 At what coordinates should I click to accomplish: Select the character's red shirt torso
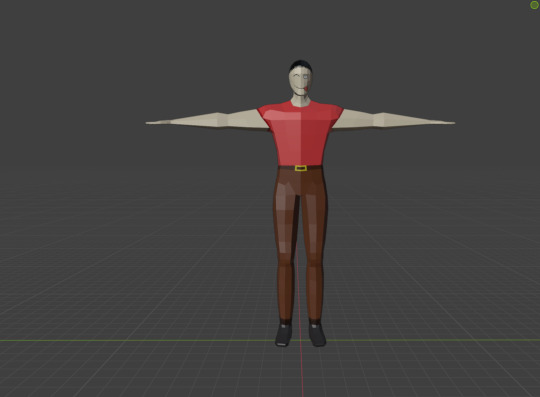point(300,134)
